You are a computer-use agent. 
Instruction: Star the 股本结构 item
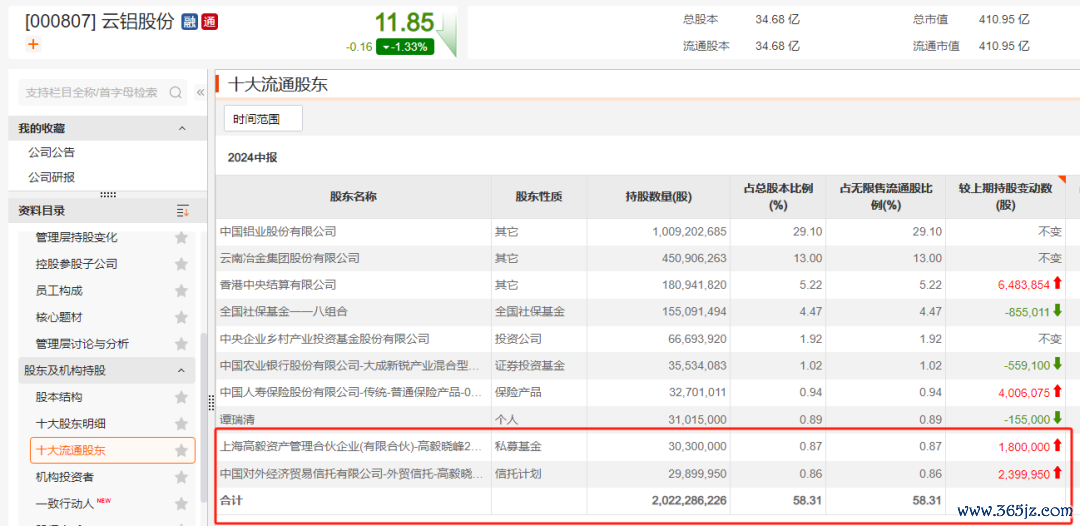coord(181,397)
